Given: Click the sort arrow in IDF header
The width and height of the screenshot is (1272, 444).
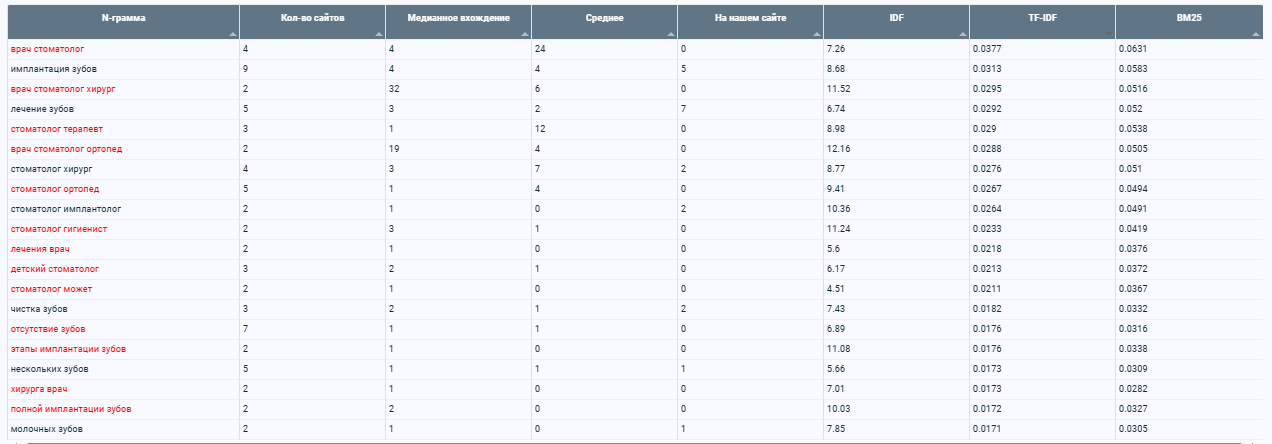Looking at the screenshot, I should tap(963, 34).
